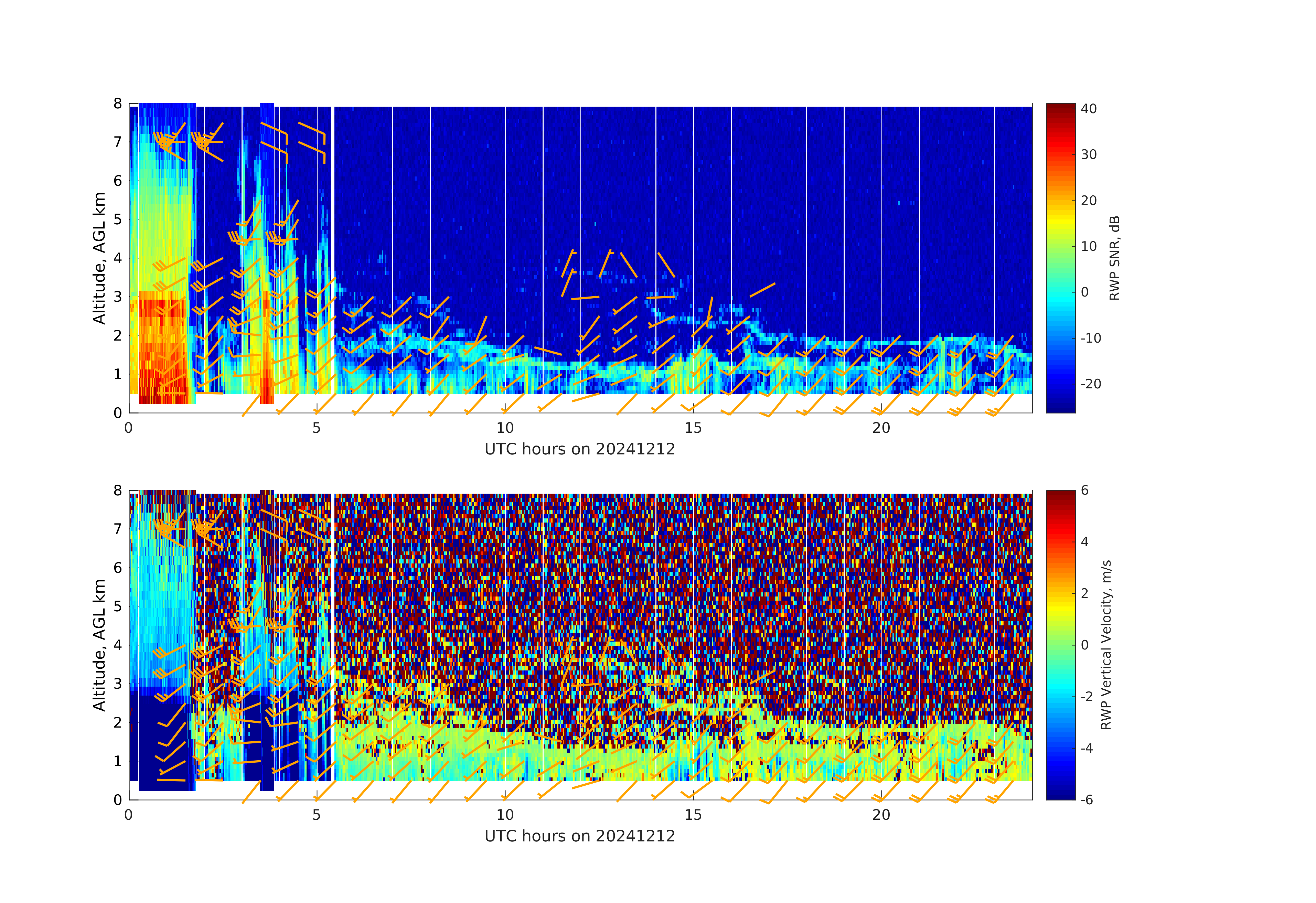The image size is (1316, 903).
Task: Click the 20 tick on the SNR colorbar
Action: click(1088, 201)
